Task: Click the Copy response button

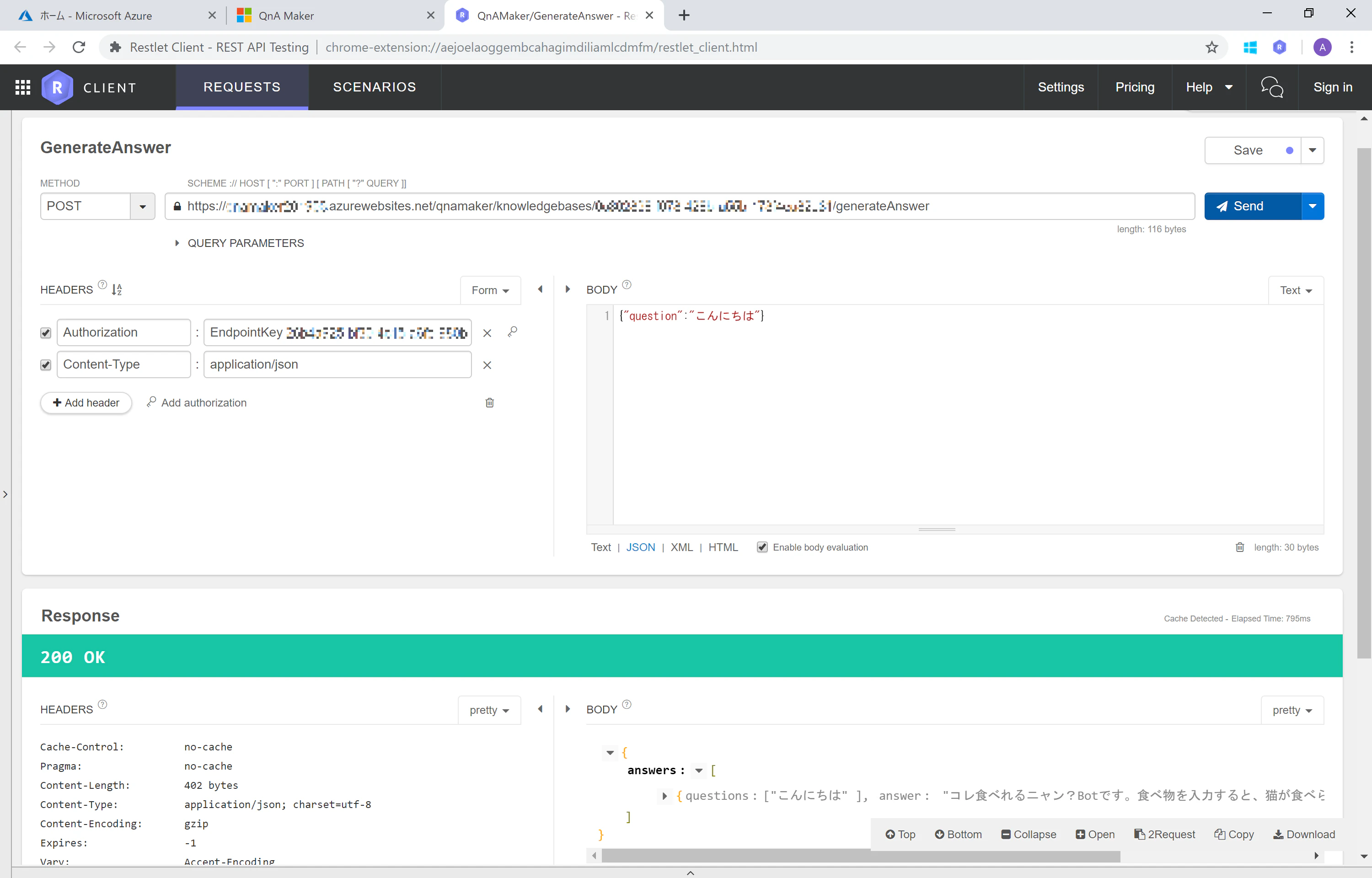Action: (x=1235, y=835)
